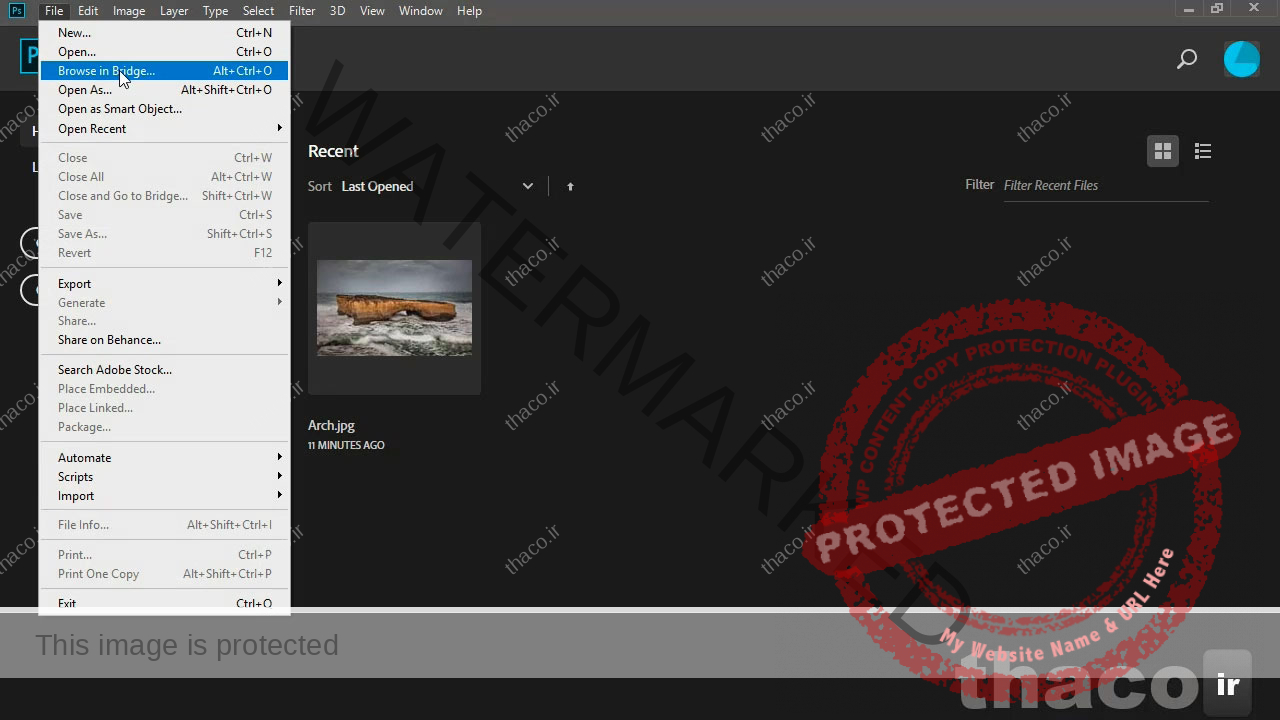
Task: Open the View menu
Action: click(372, 10)
